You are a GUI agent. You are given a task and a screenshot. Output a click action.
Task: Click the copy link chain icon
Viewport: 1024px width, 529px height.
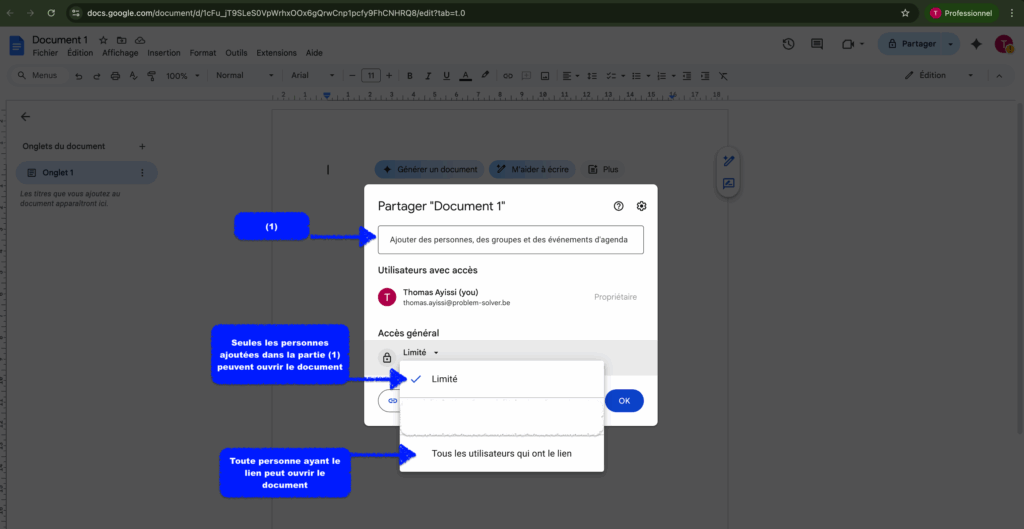pyautogui.click(x=390, y=401)
